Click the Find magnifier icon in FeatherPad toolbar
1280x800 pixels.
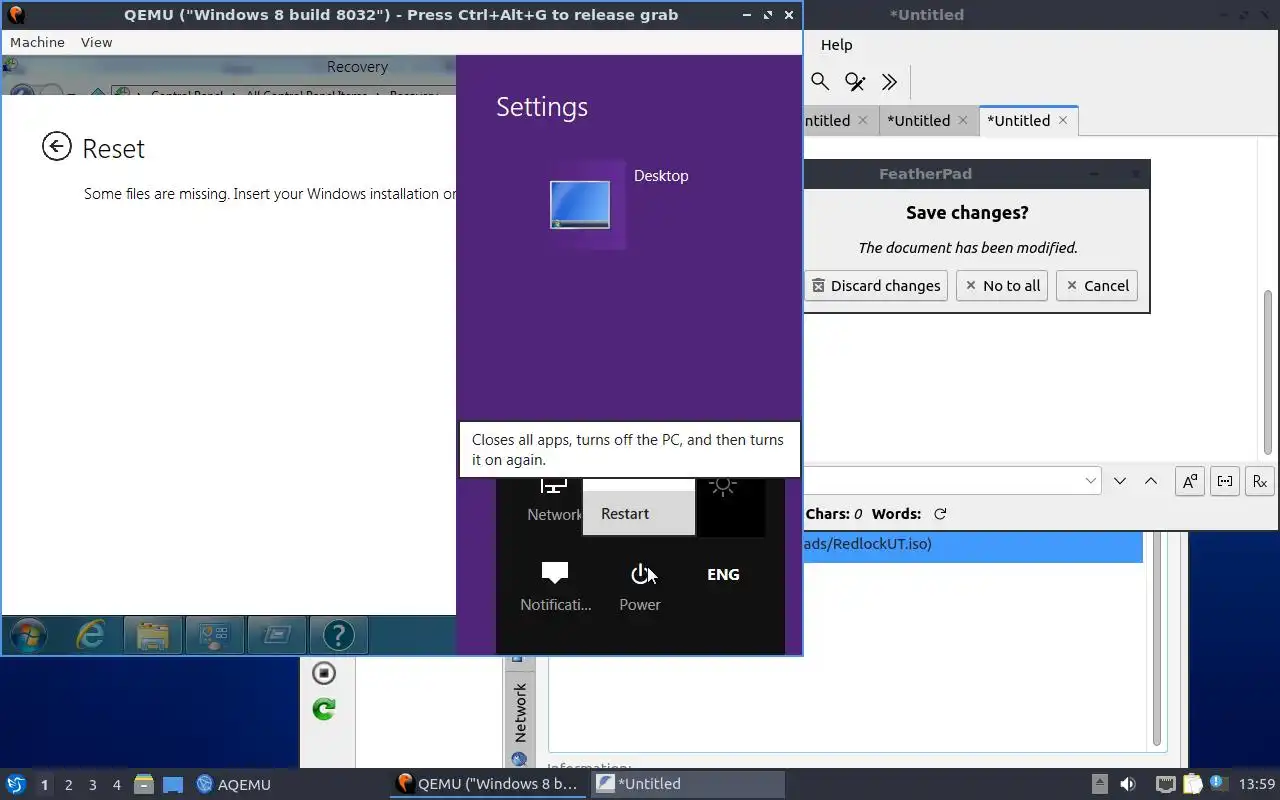click(x=820, y=82)
